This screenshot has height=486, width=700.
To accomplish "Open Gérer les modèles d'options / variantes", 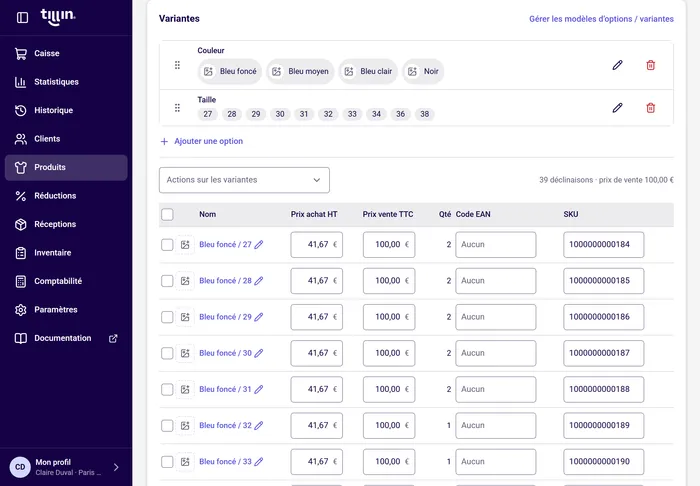I will point(601,19).
